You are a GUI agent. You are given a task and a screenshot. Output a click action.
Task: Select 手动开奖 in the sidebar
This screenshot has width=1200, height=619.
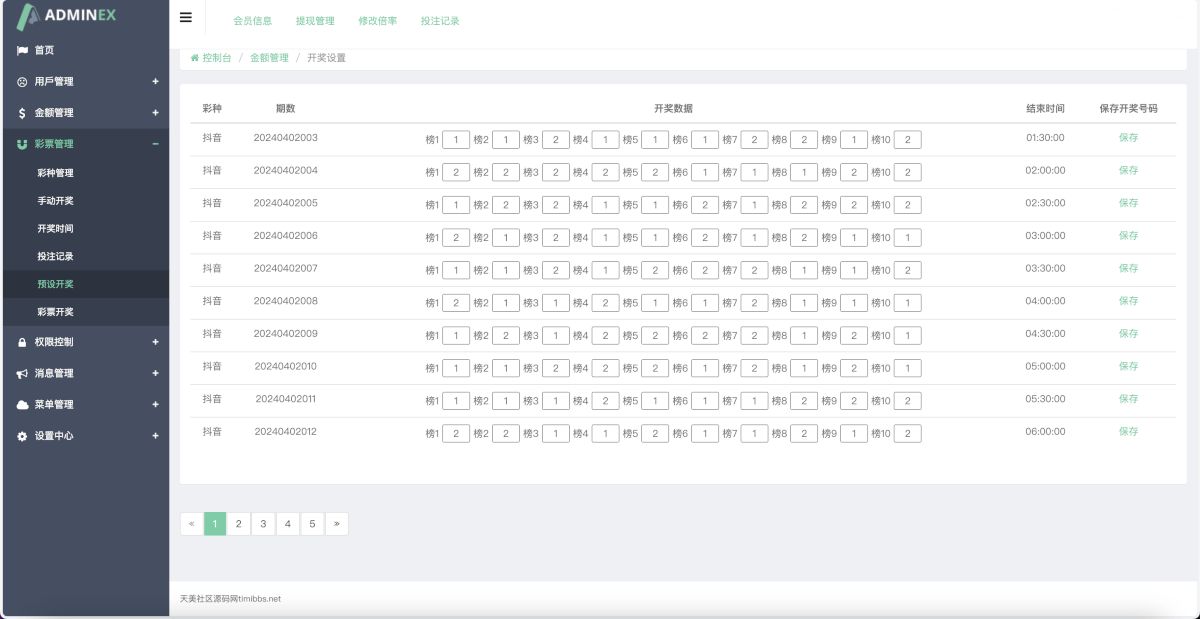pos(55,201)
